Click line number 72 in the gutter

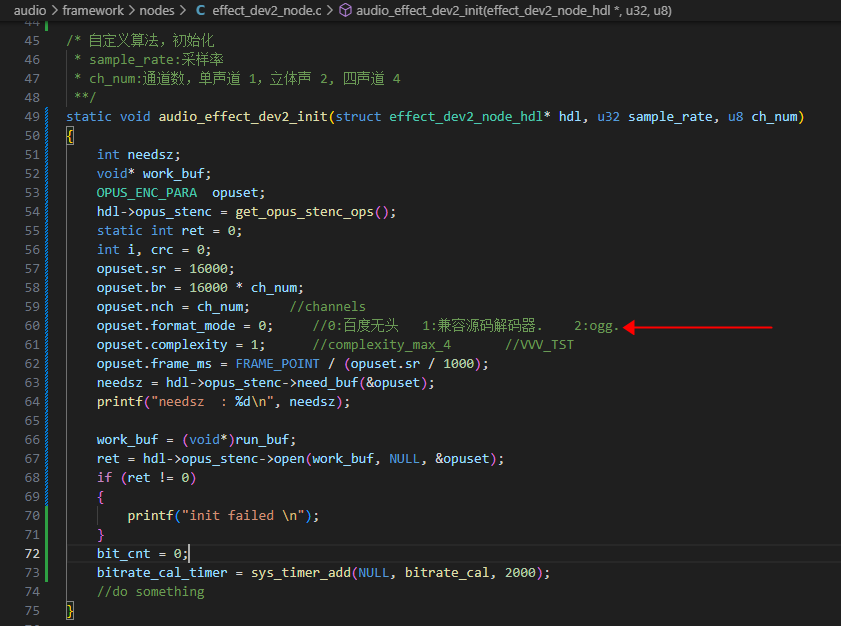pyautogui.click(x=32, y=554)
